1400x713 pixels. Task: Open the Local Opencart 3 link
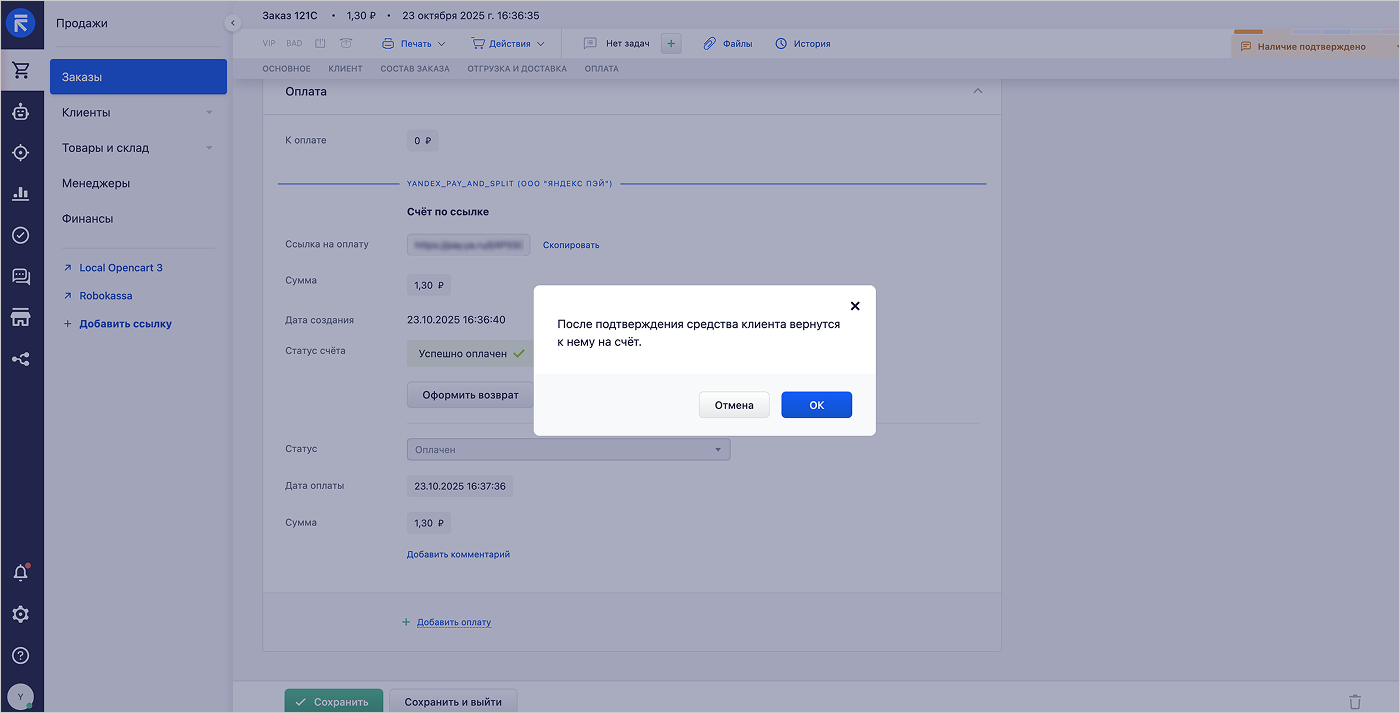(x=120, y=268)
